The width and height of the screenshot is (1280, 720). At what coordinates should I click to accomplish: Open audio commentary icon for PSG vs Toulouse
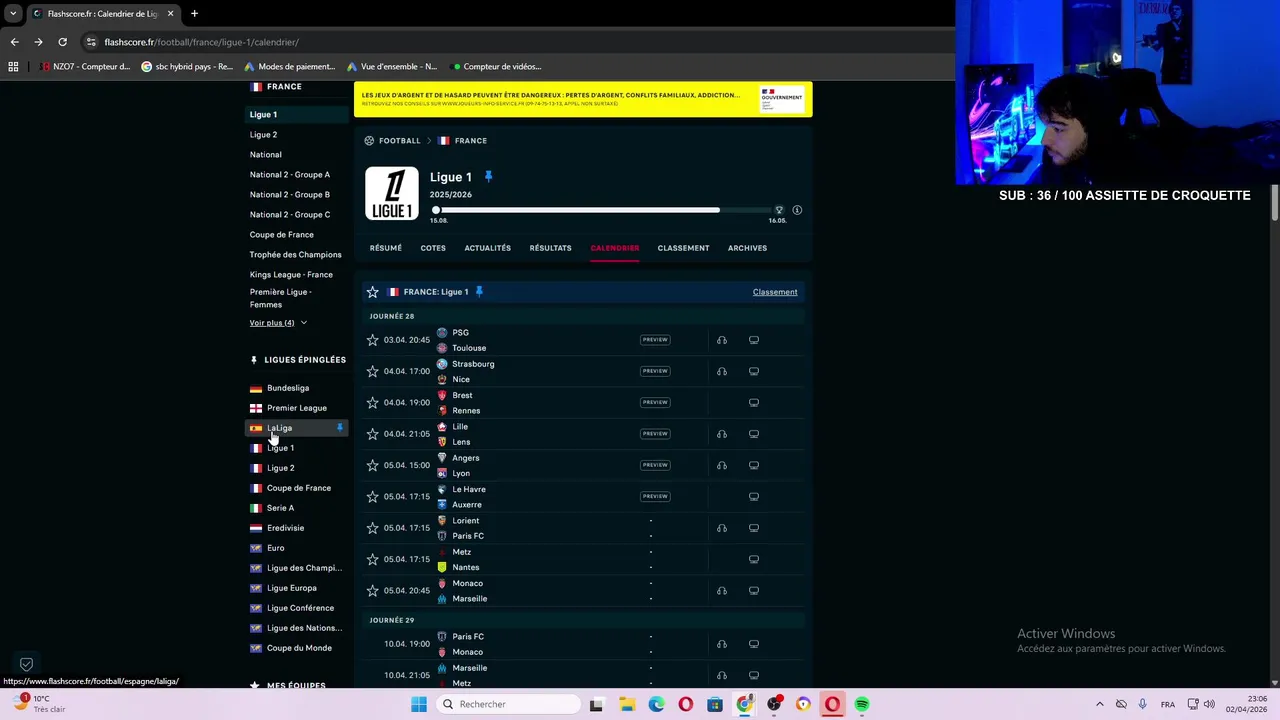tap(722, 340)
